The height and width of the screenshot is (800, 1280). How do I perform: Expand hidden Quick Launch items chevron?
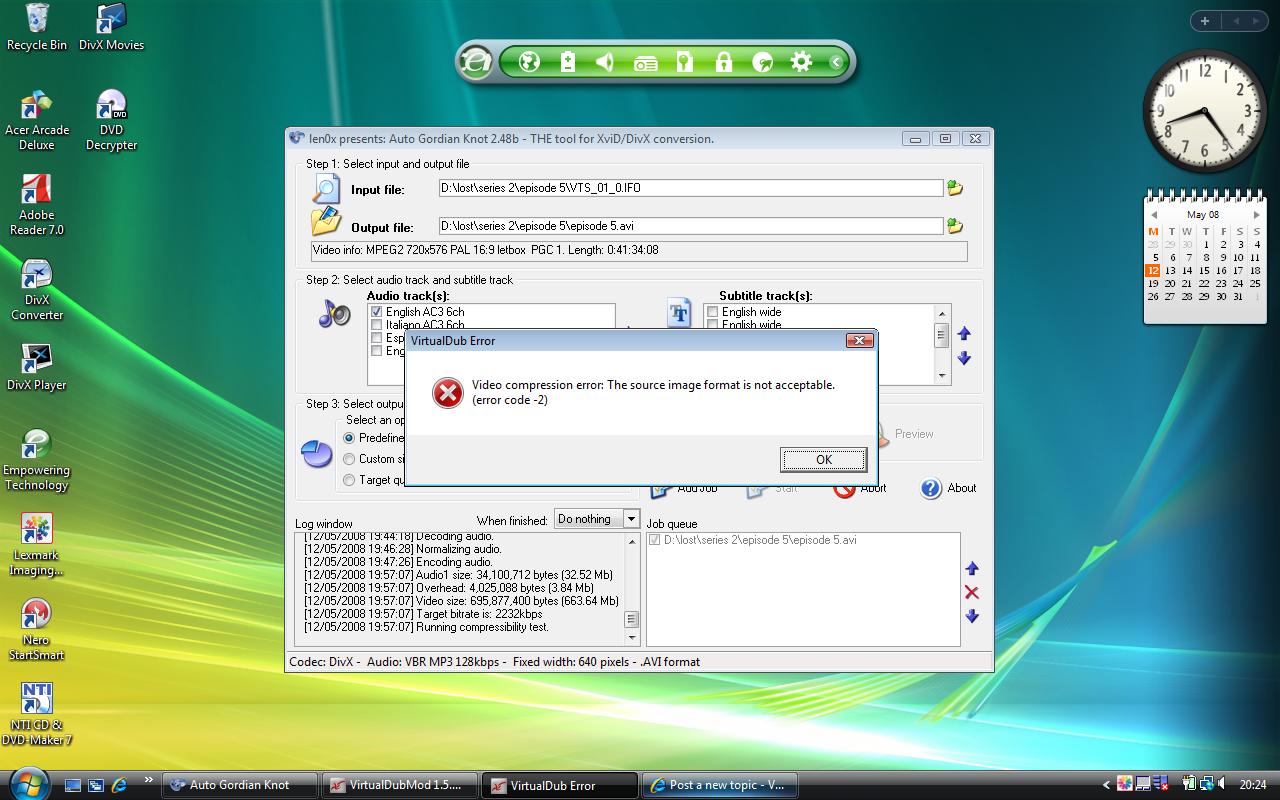149,780
